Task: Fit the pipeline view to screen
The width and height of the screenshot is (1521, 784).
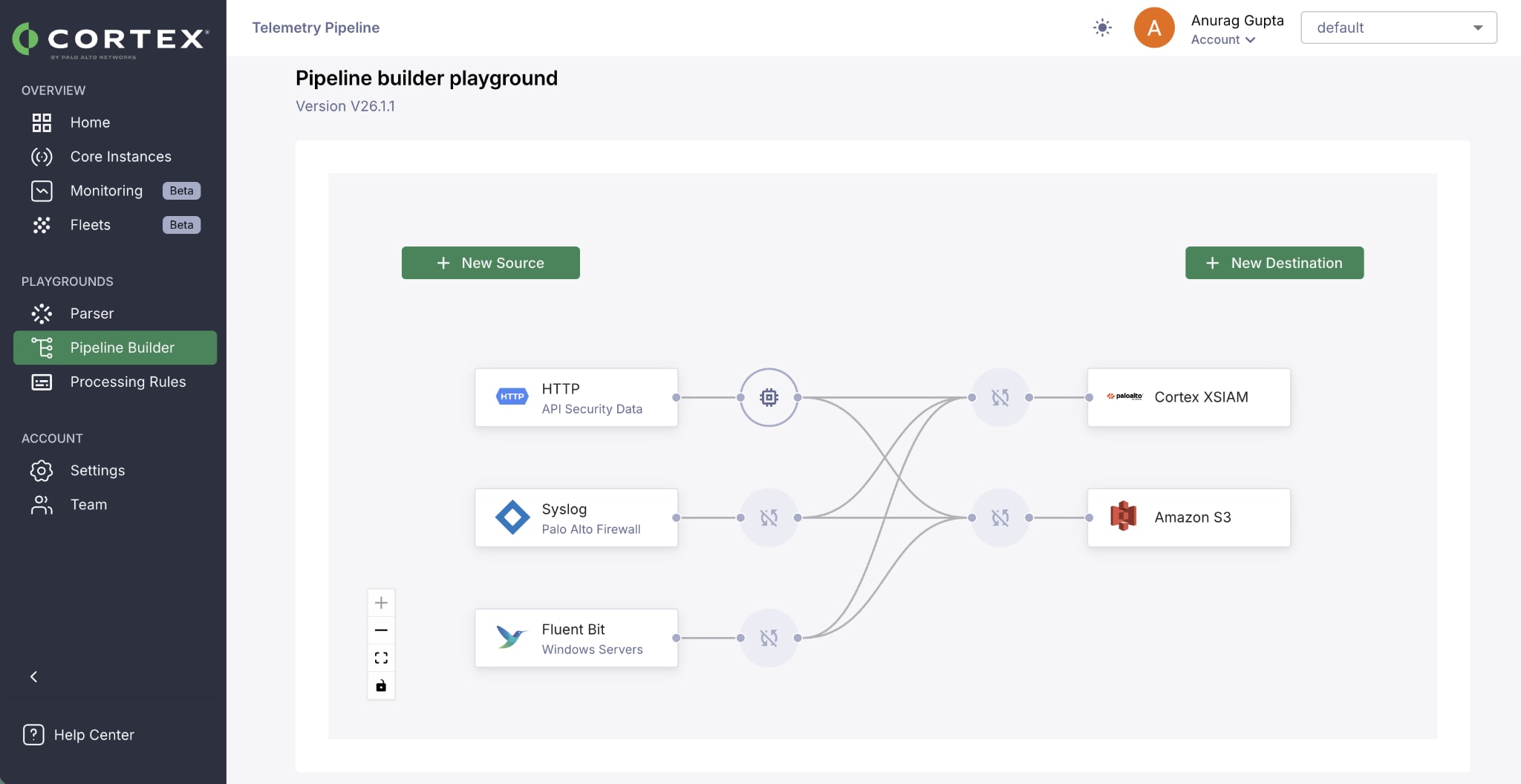Action: click(x=381, y=658)
